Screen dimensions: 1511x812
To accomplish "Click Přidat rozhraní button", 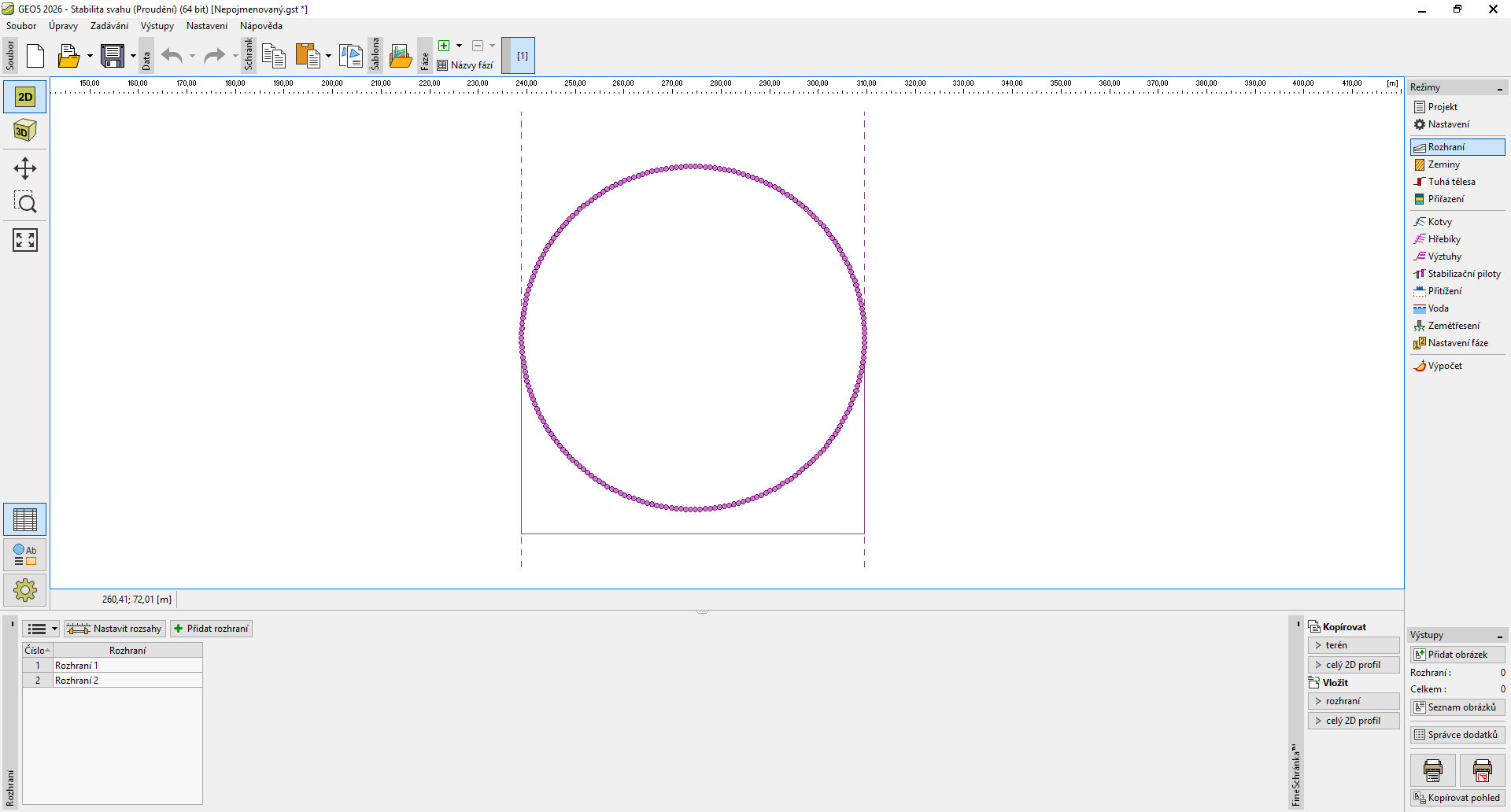I will (x=211, y=629).
